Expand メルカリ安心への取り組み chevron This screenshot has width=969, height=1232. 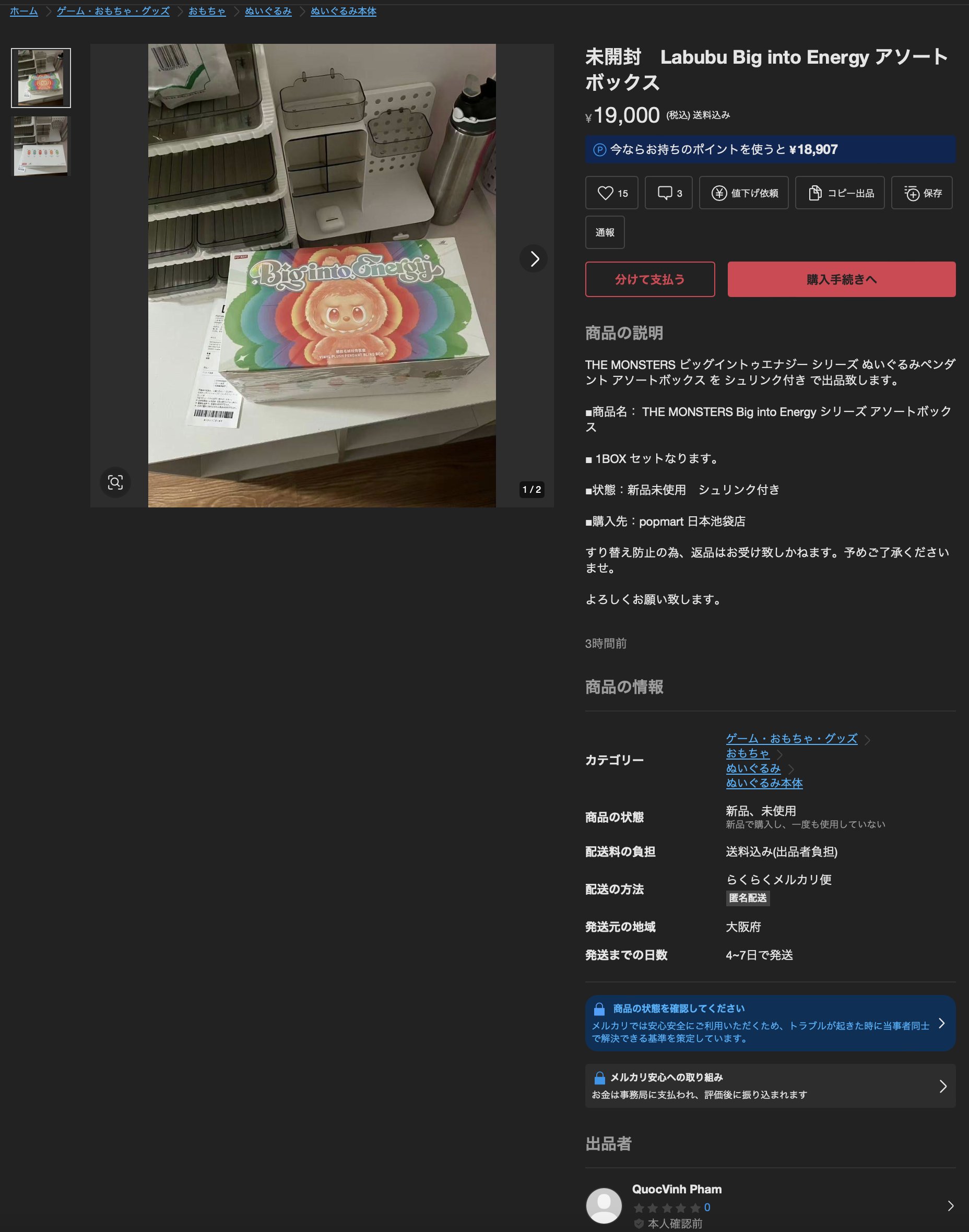pos(943,1086)
